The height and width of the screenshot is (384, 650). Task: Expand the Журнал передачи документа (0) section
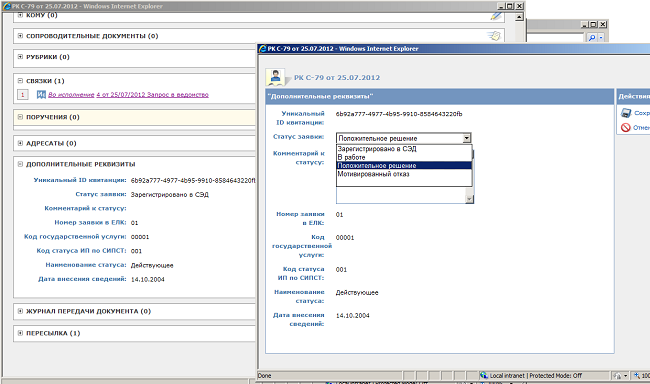click(20, 311)
